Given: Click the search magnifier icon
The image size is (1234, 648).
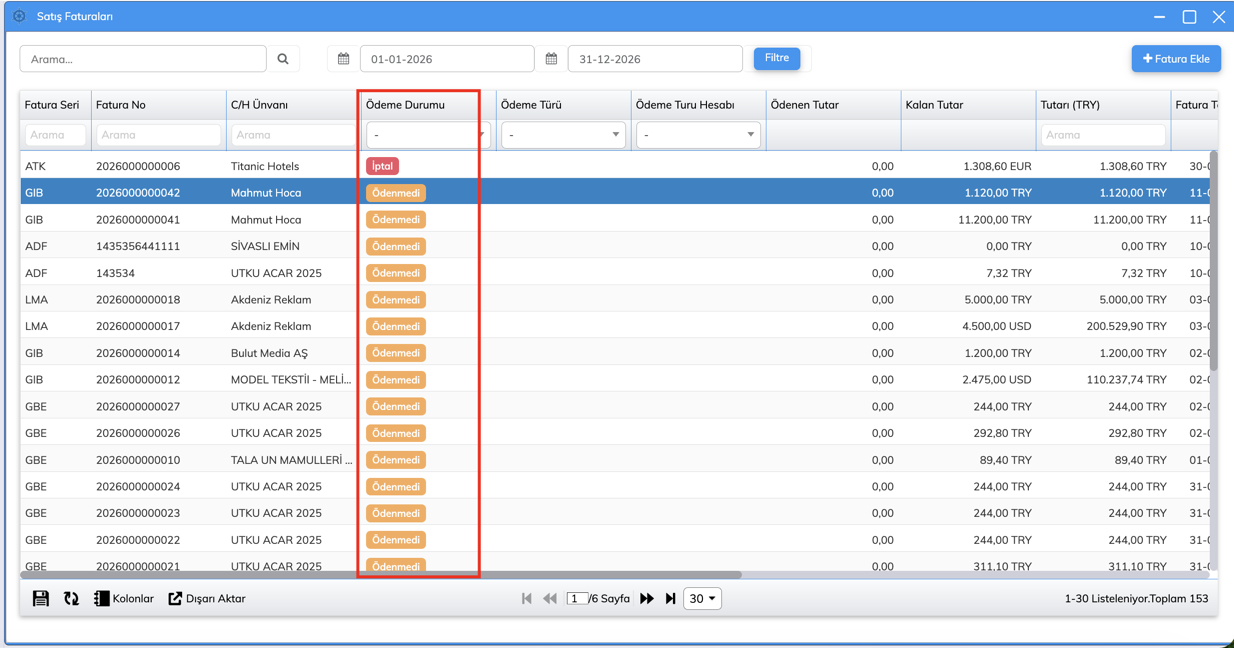Looking at the screenshot, I should [283, 59].
